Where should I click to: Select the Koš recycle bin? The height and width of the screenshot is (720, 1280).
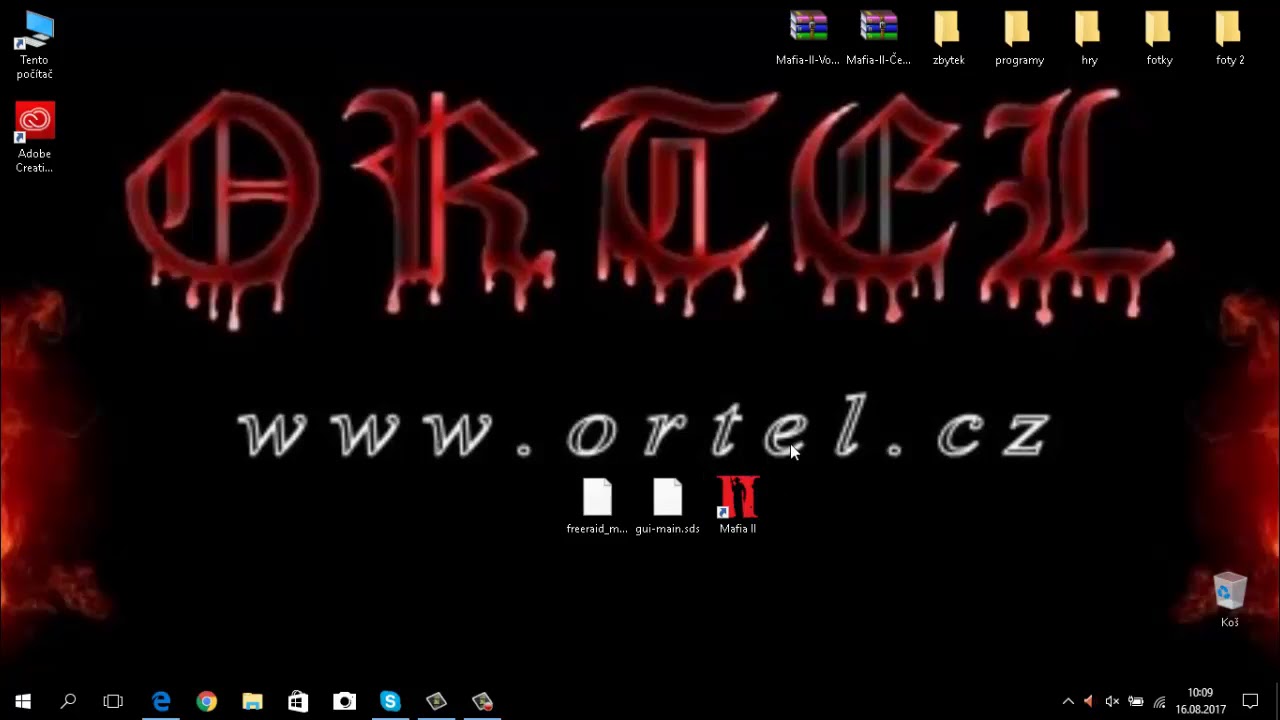click(1230, 600)
